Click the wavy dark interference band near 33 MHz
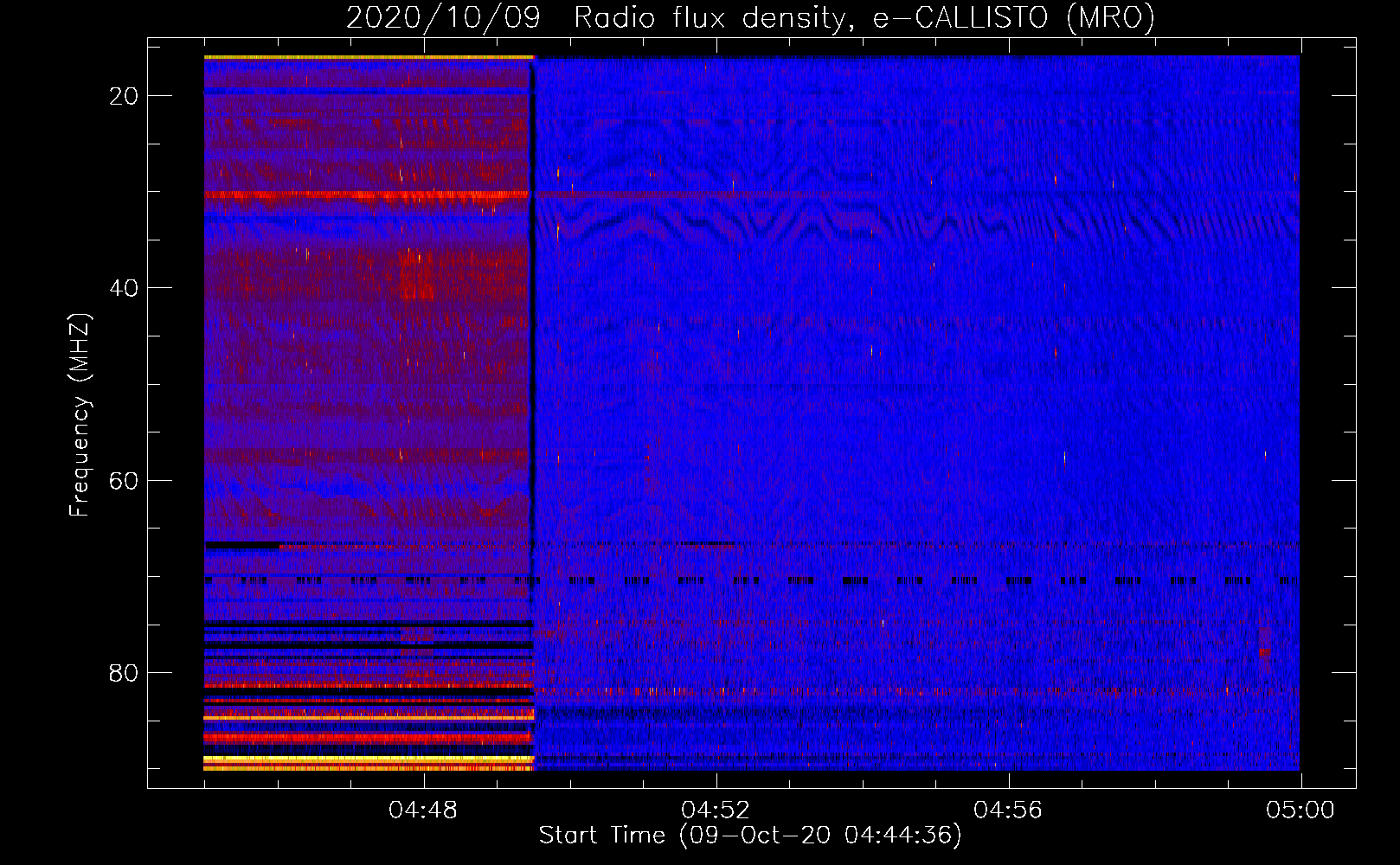The width and height of the screenshot is (1400, 865). coord(917,223)
